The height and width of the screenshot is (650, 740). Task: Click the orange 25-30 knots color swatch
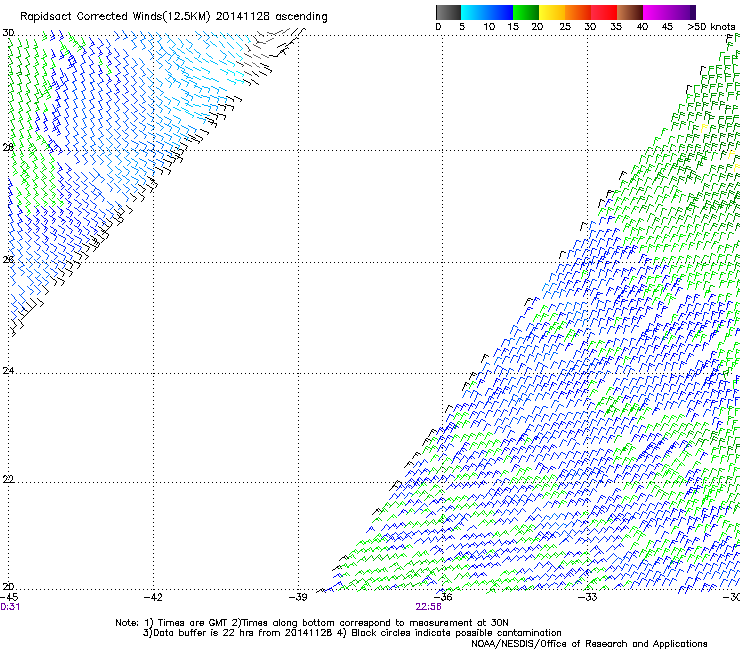[578, 12]
